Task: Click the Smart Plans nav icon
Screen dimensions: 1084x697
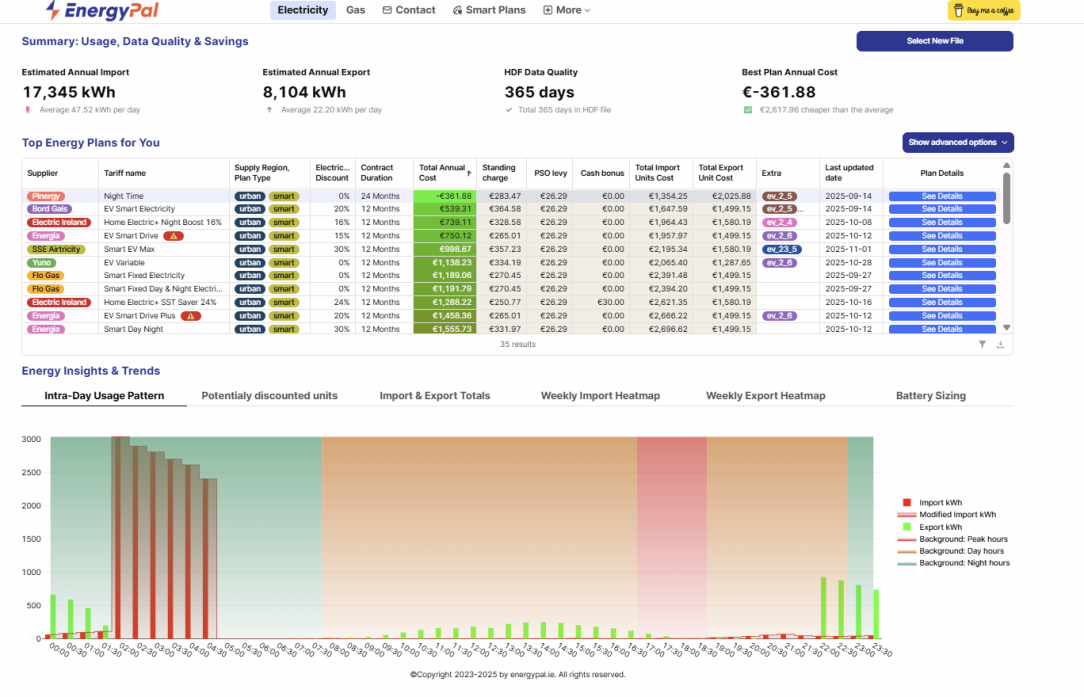Action: [x=457, y=10]
